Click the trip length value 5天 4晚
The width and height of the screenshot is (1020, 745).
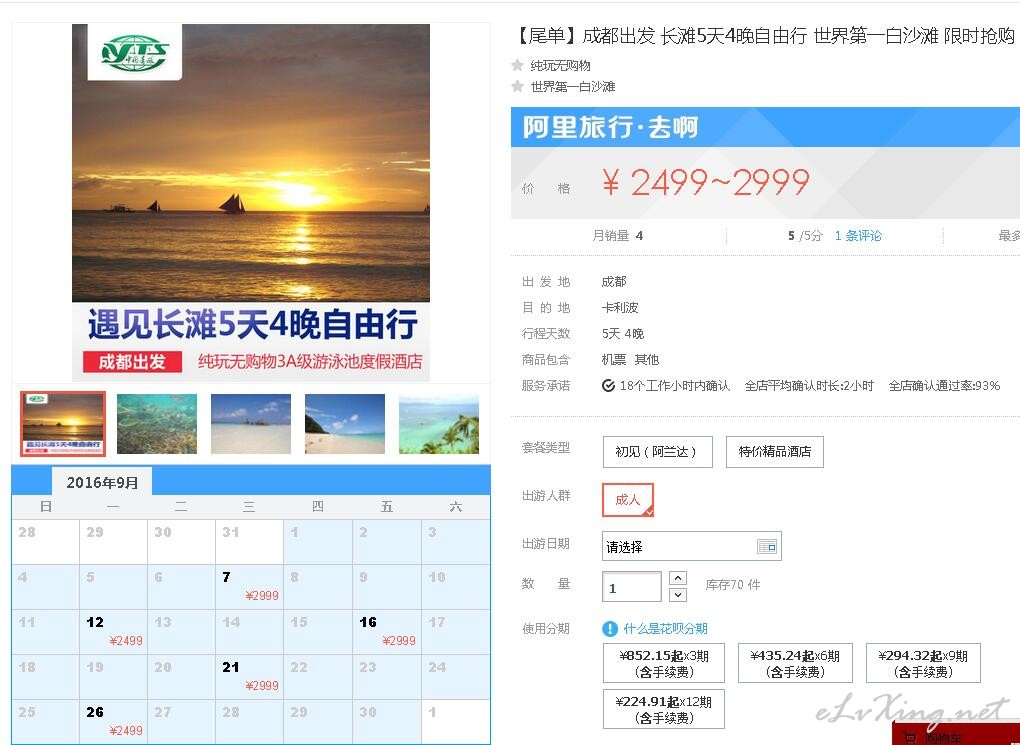point(623,334)
